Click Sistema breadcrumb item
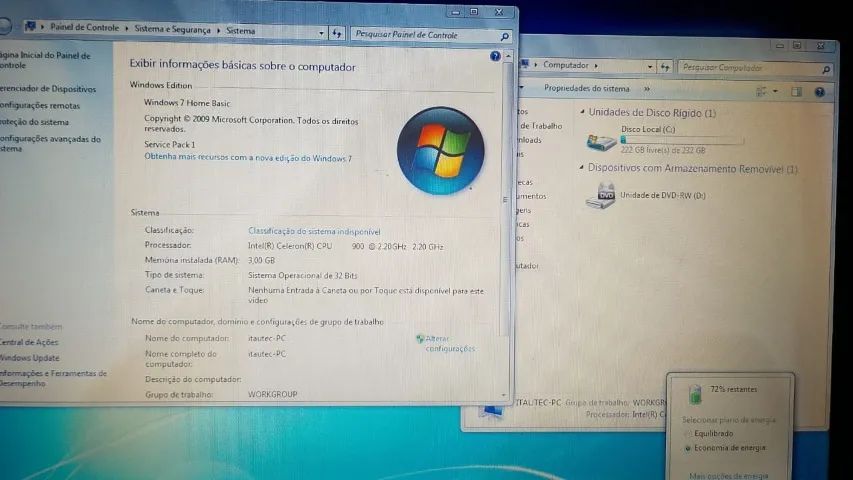The height and width of the screenshot is (480, 853). (240, 31)
